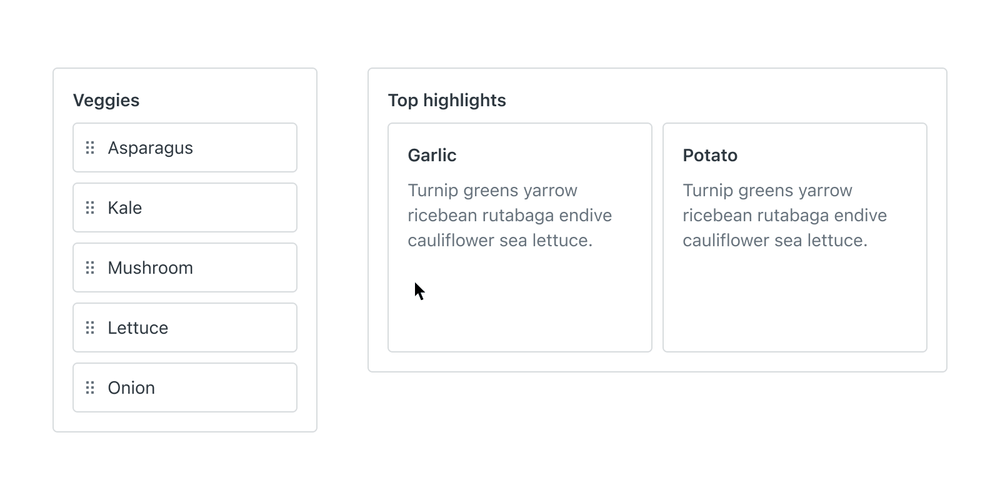Select the Asparagus label in Veggies
This screenshot has height=500, width=1000.
pos(150,148)
